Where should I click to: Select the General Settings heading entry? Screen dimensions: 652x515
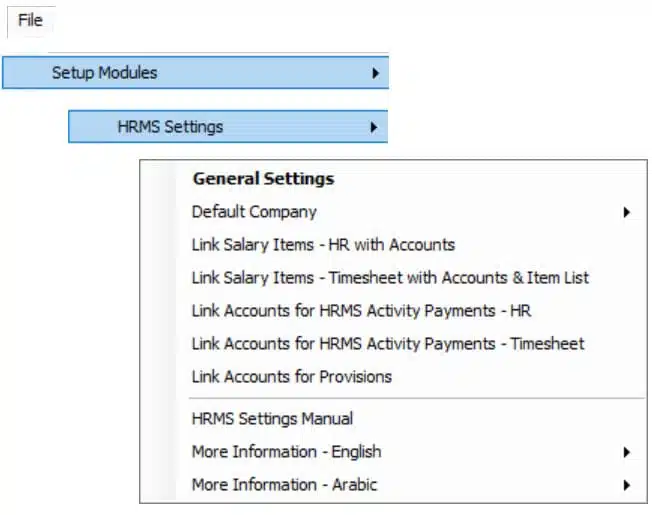[x=264, y=179]
